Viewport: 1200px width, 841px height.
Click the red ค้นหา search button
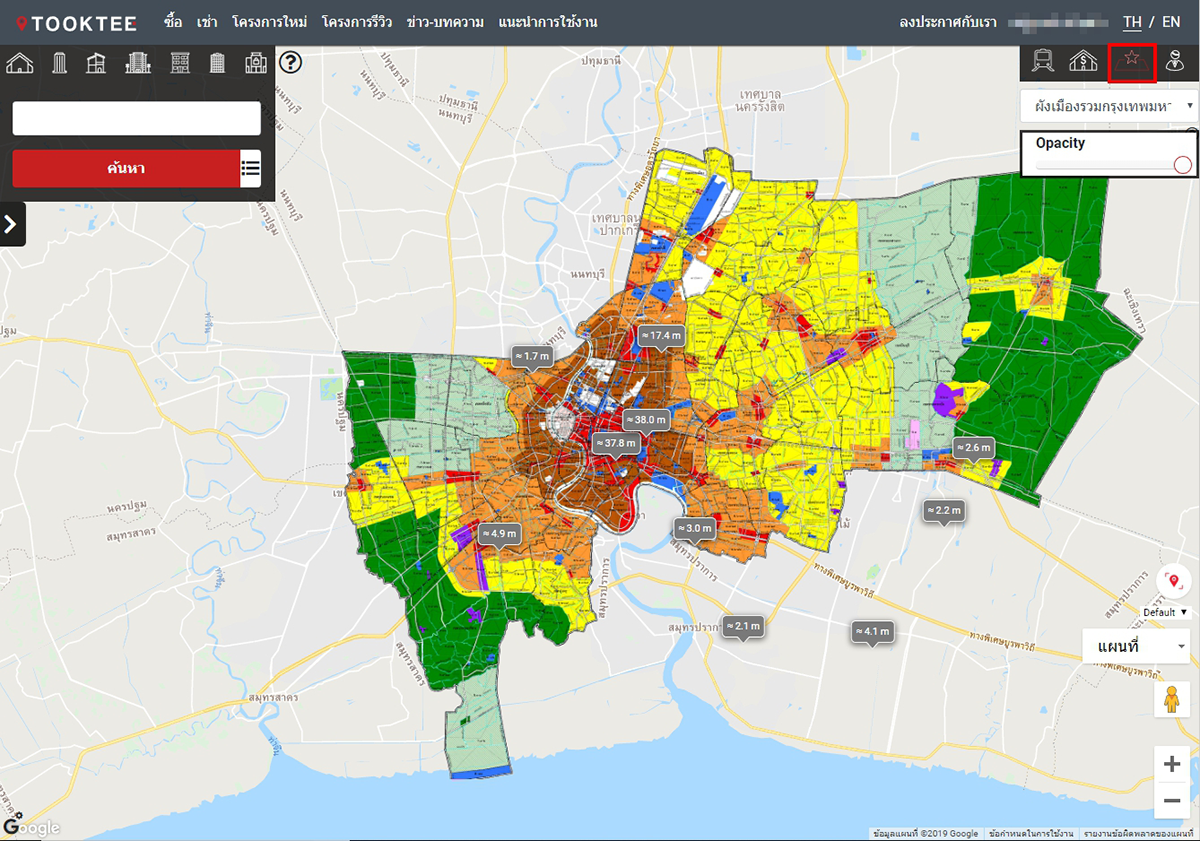[126, 168]
